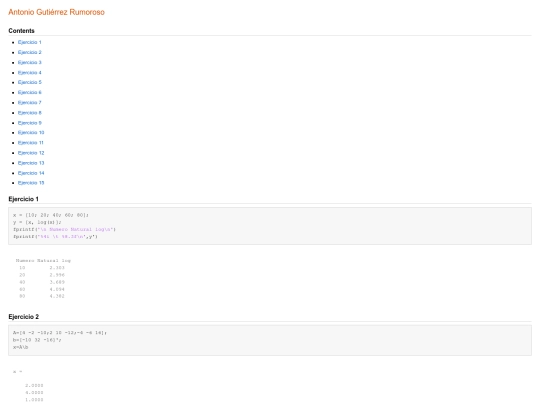Click code line x = [10; 20; 40; 60; 80]
This screenshot has width=540, height=405.
(x=51, y=215)
